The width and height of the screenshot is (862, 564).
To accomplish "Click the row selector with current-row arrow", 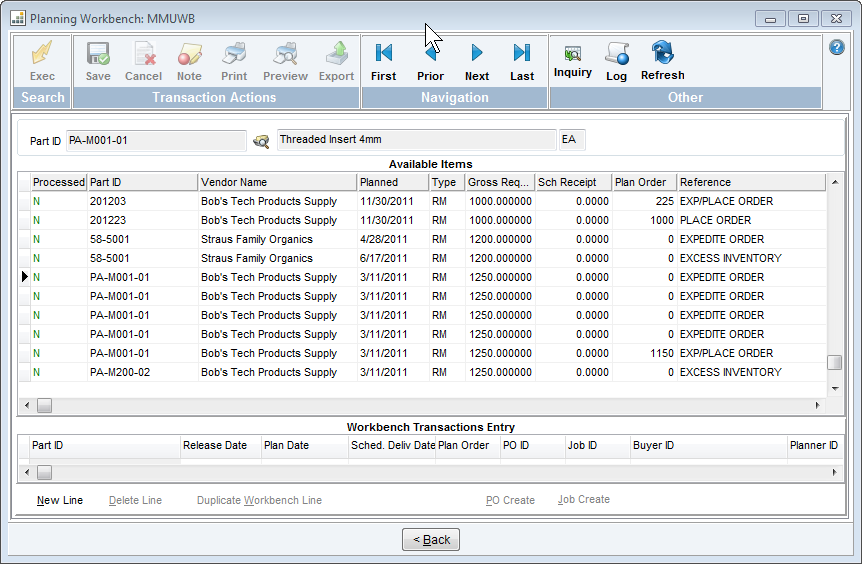I will (25, 277).
